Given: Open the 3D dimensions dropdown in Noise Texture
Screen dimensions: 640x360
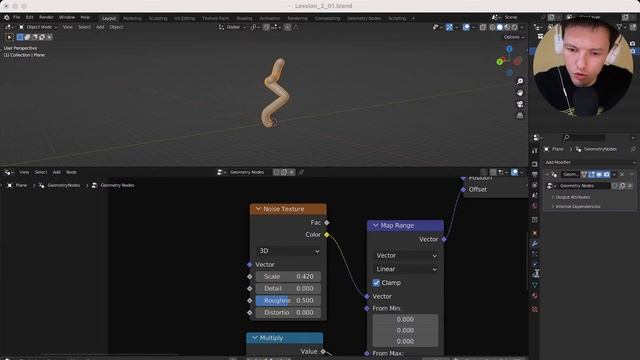Looking at the screenshot, I should point(289,251).
